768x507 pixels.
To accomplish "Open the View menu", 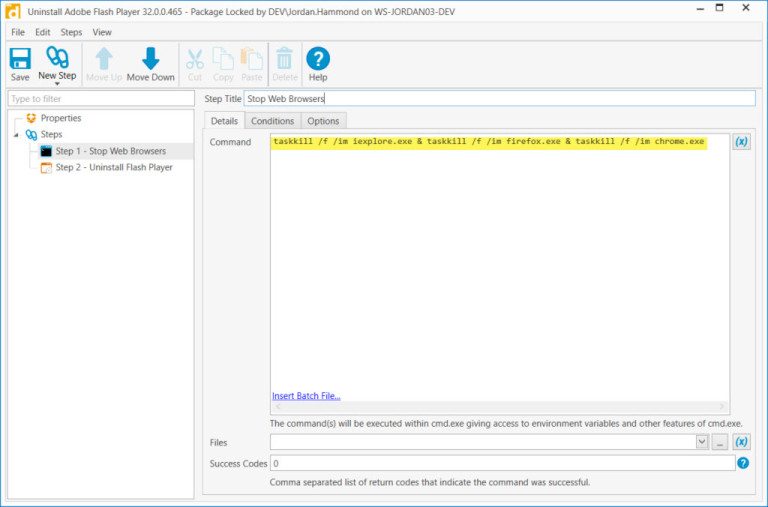I will click(x=102, y=32).
